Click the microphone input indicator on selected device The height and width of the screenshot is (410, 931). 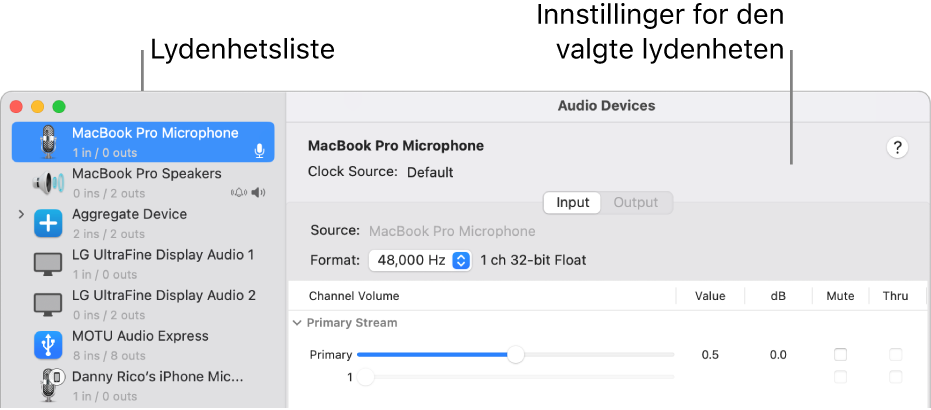pyautogui.click(x=259, y=152)
